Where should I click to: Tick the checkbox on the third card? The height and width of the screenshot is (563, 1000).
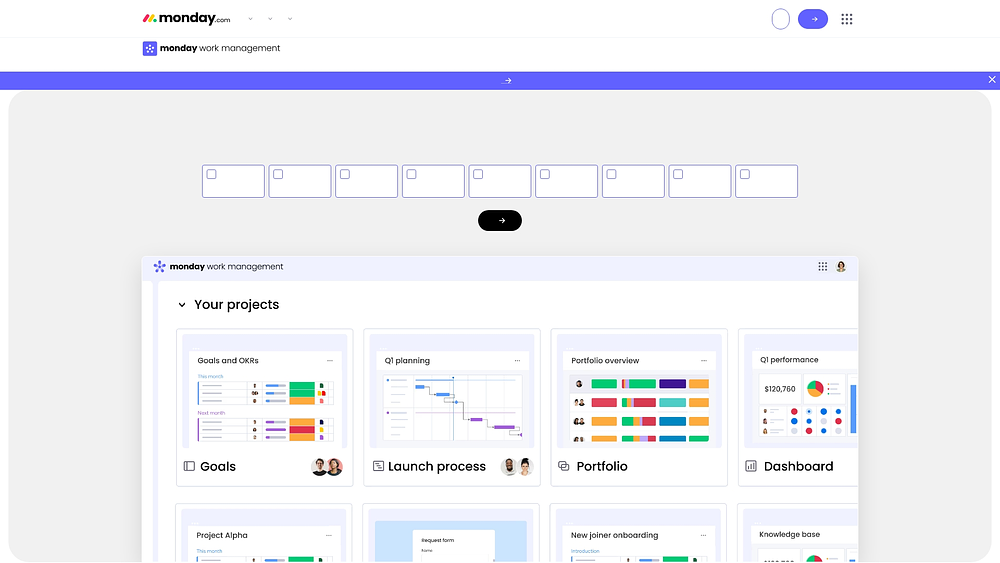pos(345,174)
